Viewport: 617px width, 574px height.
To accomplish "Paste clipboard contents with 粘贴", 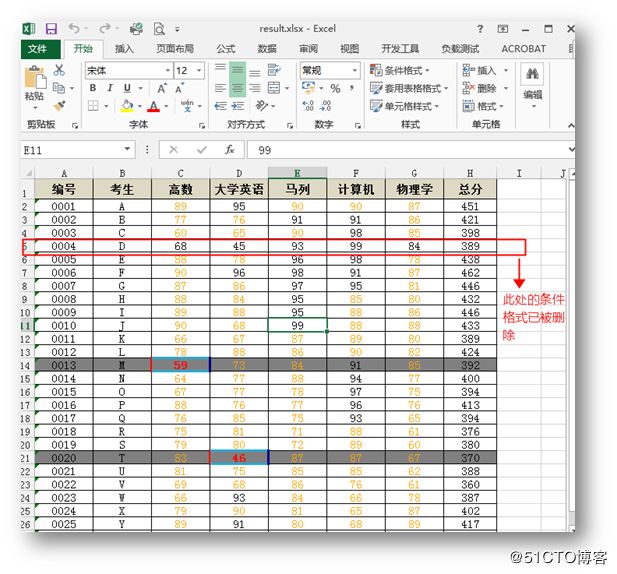I will tap(35, 87).
